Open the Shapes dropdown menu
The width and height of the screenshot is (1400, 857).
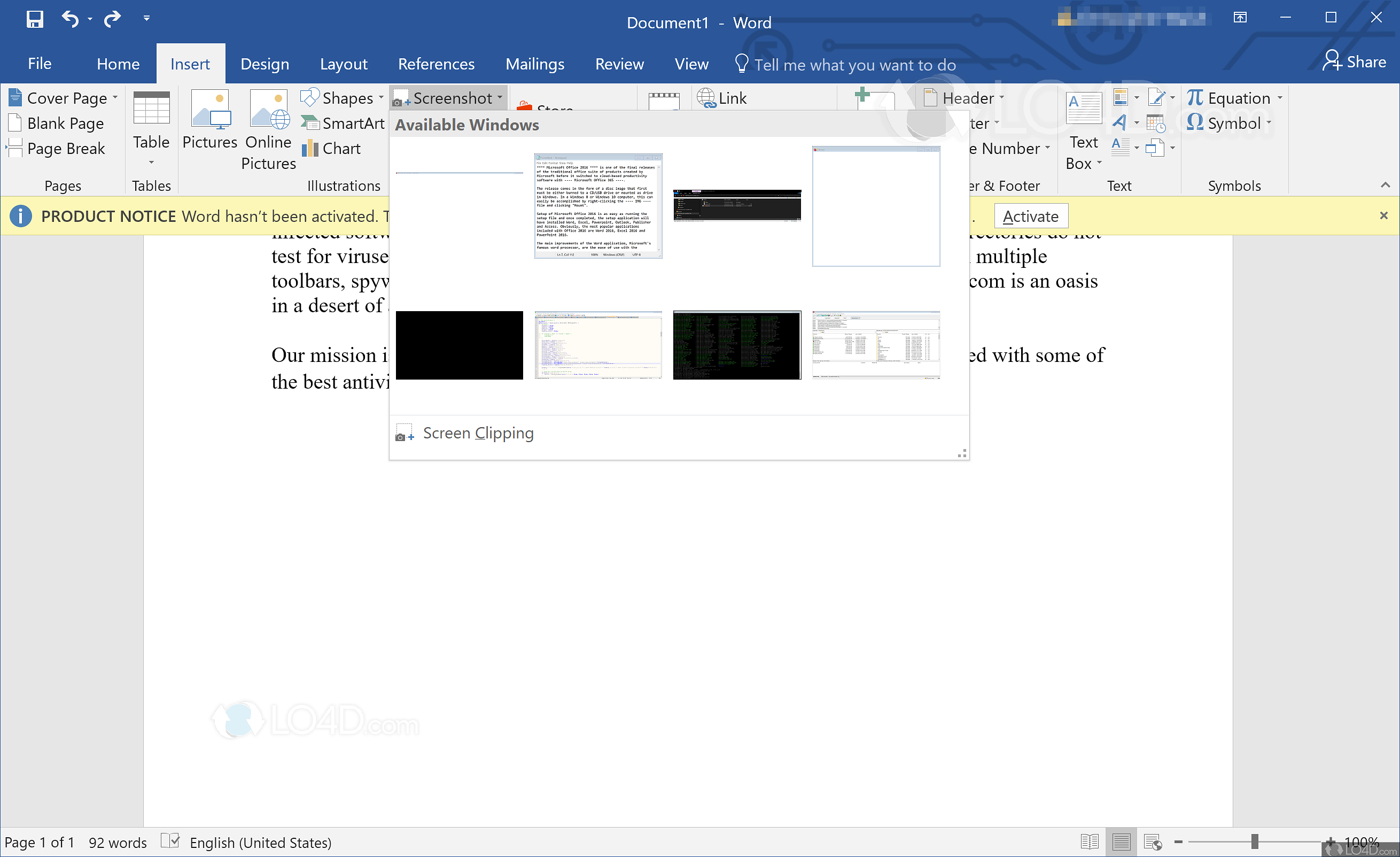(x=380, y=98)
